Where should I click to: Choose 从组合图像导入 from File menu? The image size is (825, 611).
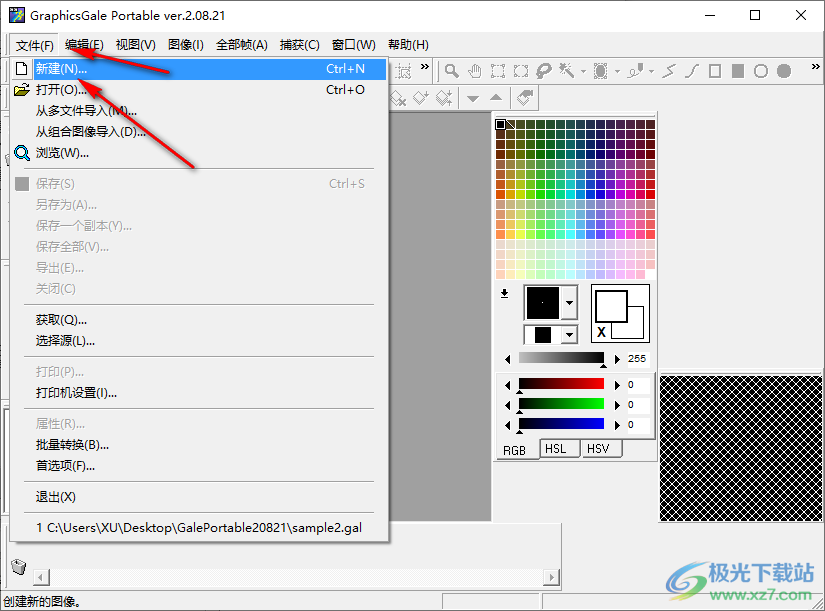coord(199,132)
